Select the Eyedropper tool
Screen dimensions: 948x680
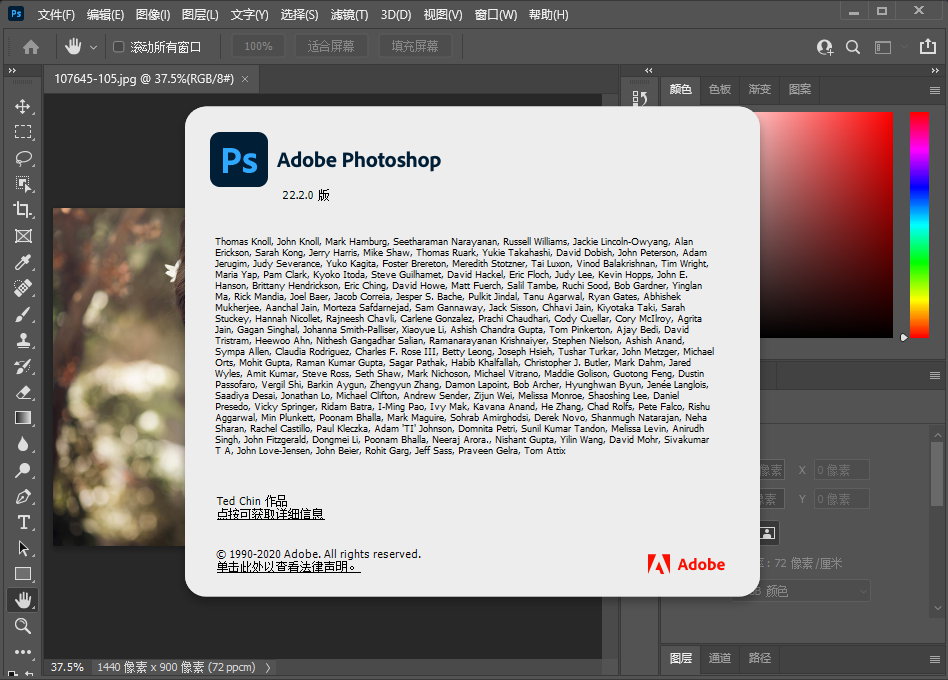[23, 262]
